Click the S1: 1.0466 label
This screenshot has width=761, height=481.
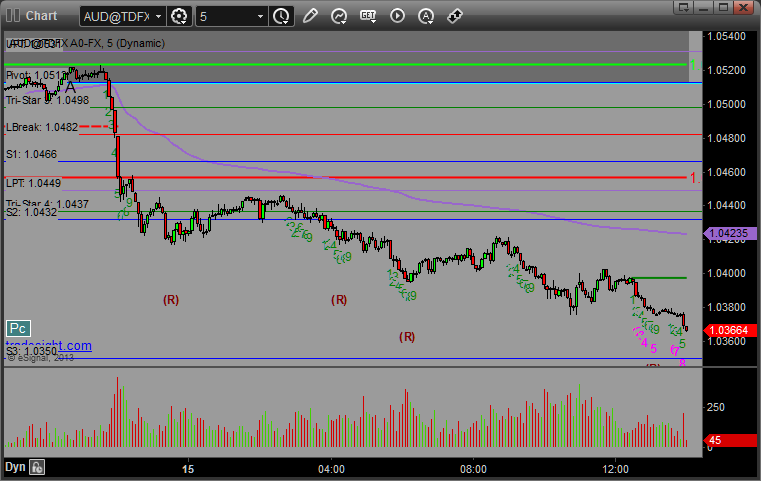(x=31, y=154)
